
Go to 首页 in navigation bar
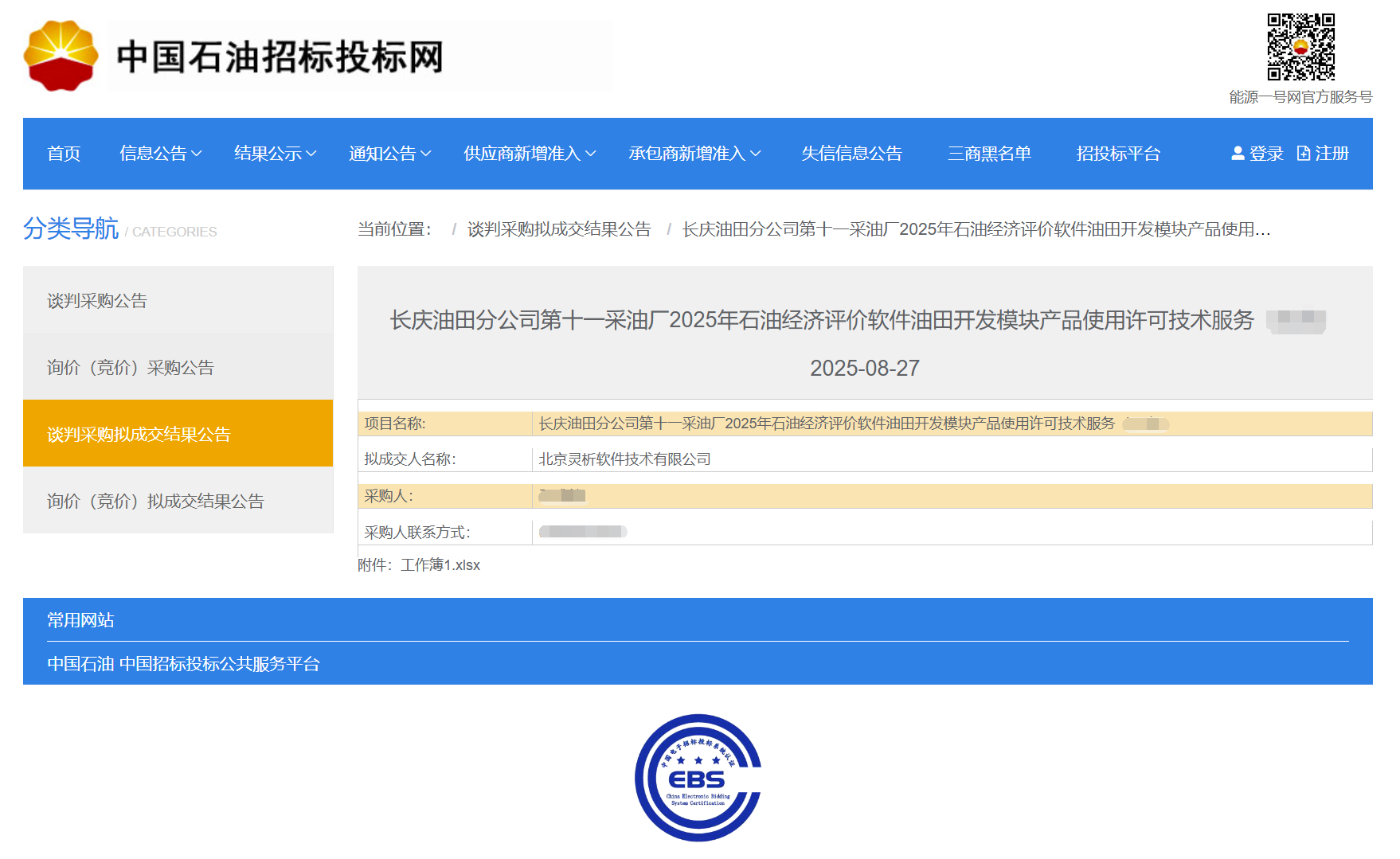tap(64, 154)
